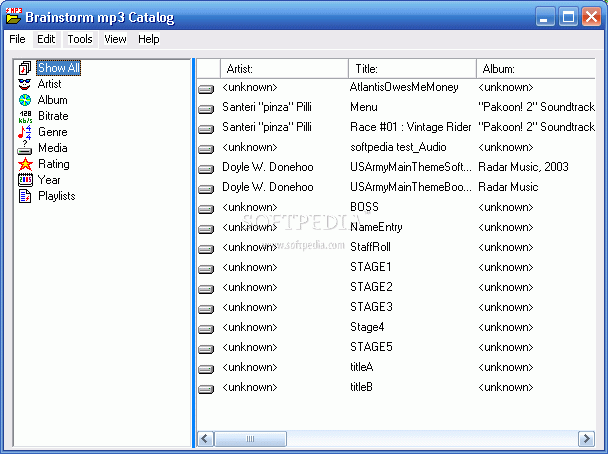This screenshot has width=608, height=454.
Task: Minimize the Brainstorm mp3 Catalog window
Action: click(545, 17)
